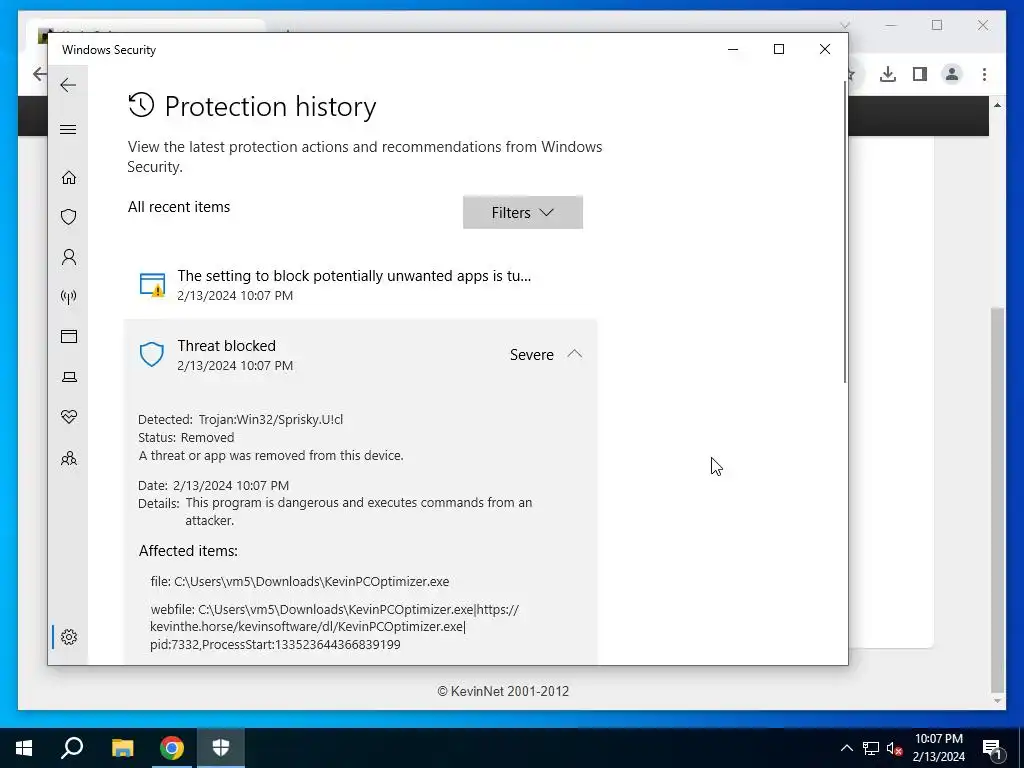Open Family options people icon
This screenshot has height=768, width=1024.
coord(69,458)
